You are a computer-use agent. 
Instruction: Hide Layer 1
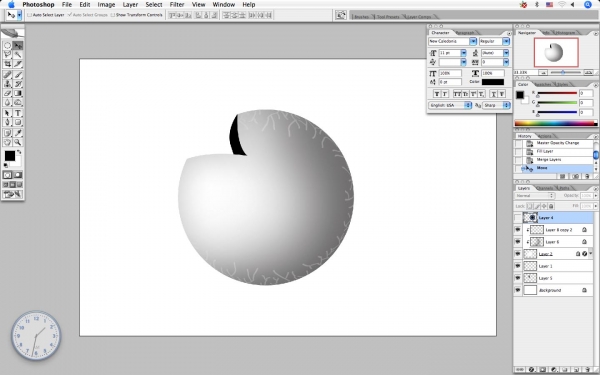pyautogui.click(x=518, y=266)
